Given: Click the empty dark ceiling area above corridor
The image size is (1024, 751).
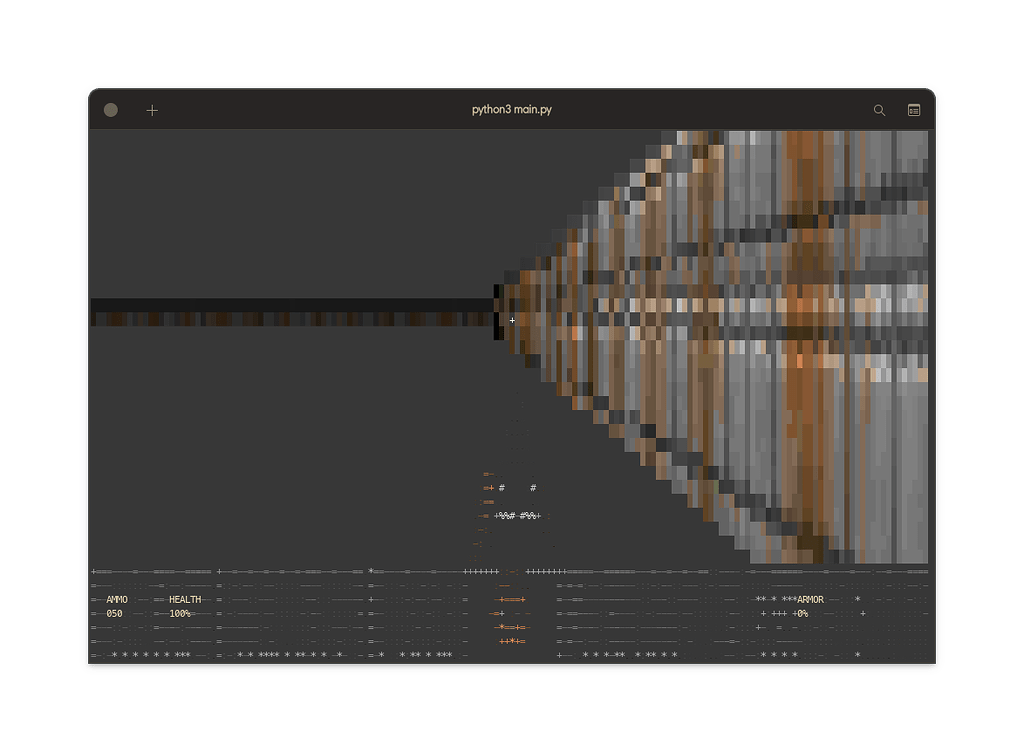Looking at the screenshot, I should [290, 210].
